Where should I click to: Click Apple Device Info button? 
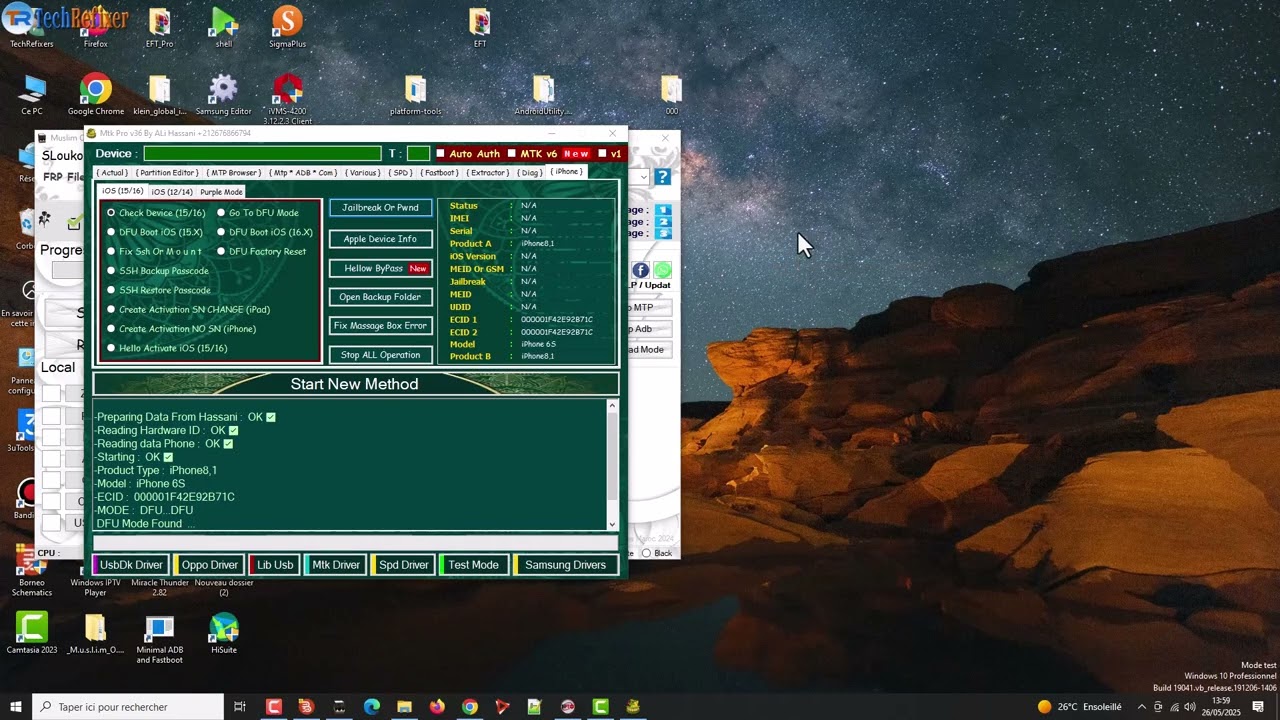(x=381, y=239)
